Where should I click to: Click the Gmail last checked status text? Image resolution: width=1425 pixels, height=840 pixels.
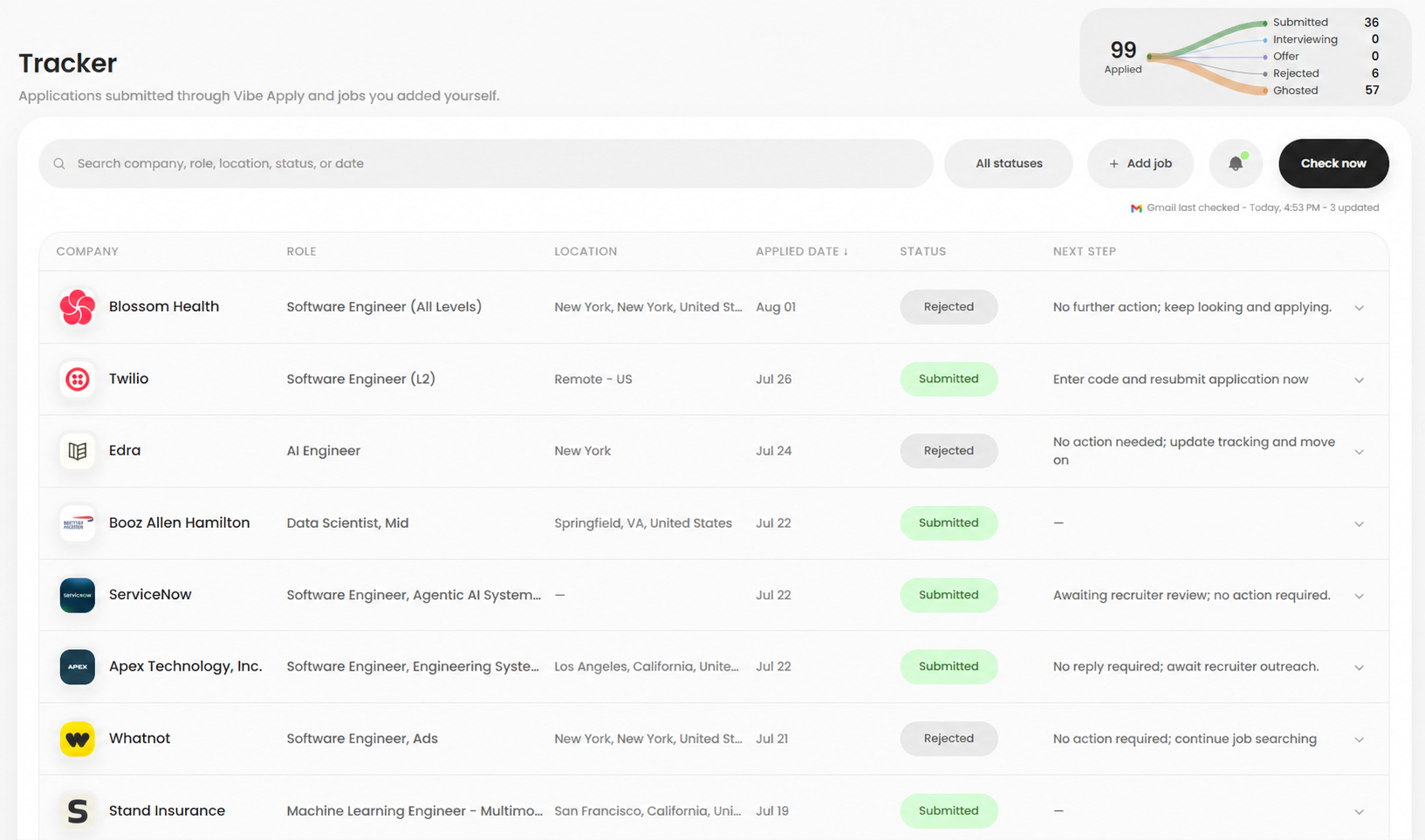1263,208
